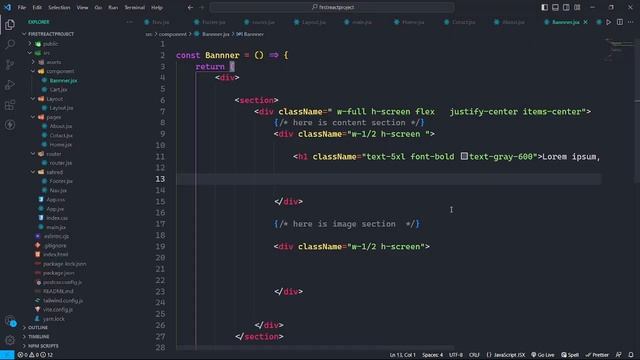Open the View menu
Viewport: 640px width, 360px height.
coord(82,7)
